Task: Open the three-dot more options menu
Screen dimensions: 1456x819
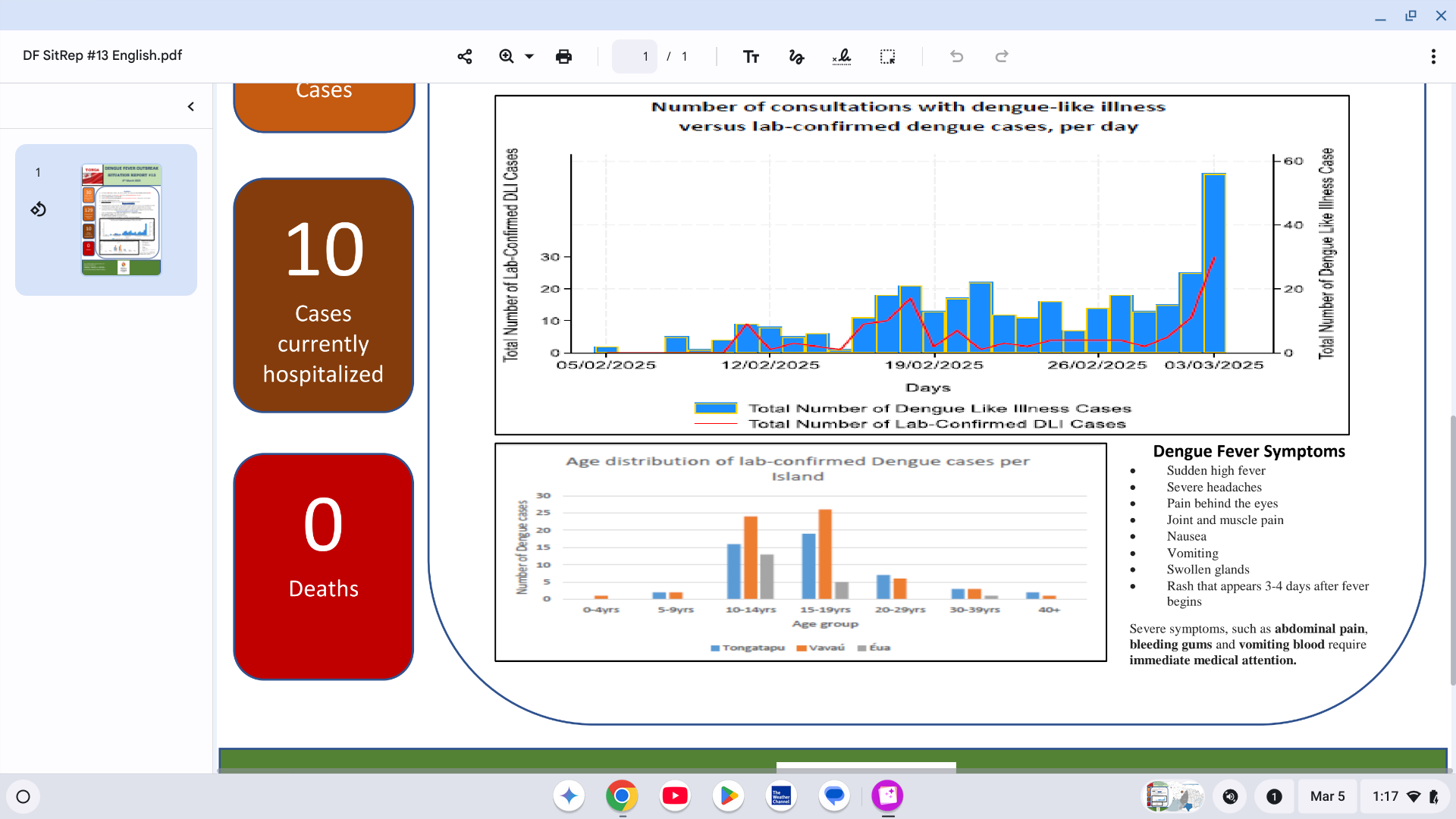Action: (1432, 57)
